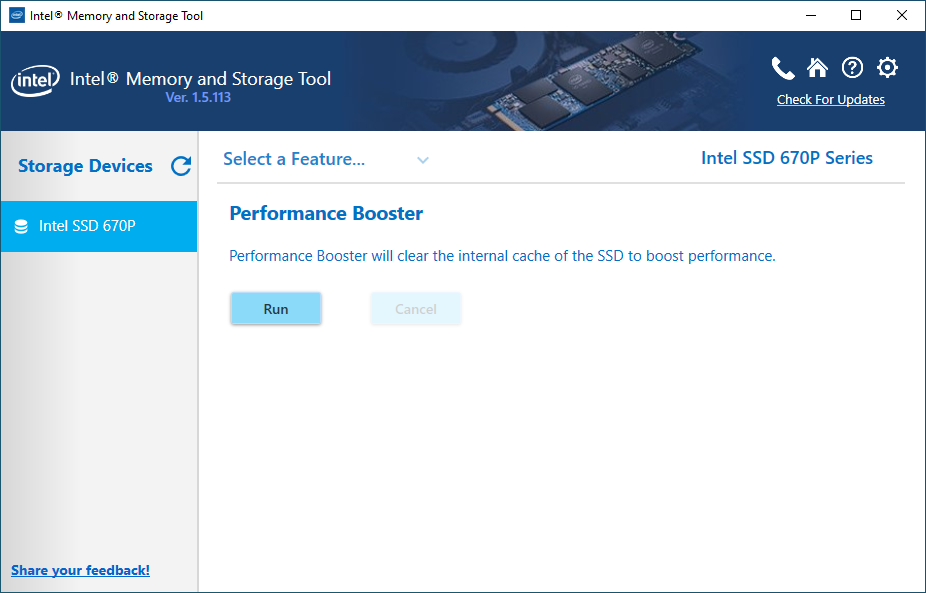Open the Check For Updates link

click(830, 99)
